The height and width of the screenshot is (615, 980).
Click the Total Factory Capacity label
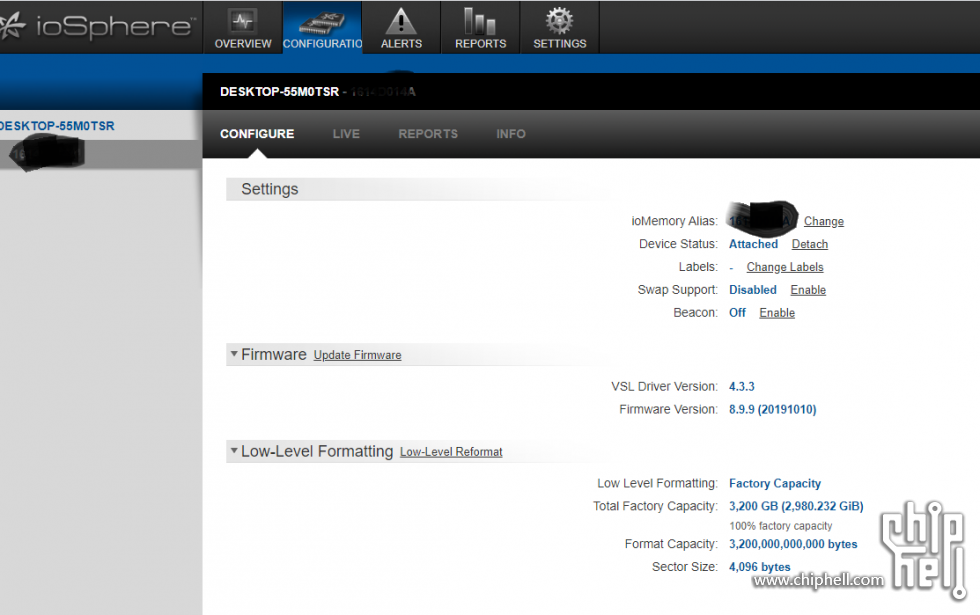[656, 506]
